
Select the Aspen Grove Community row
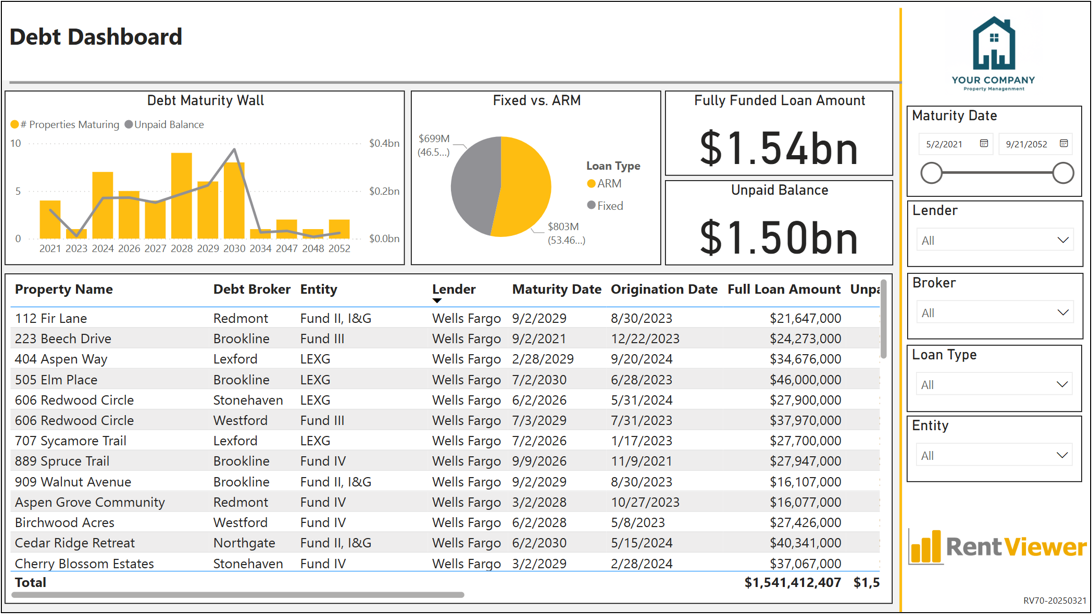click(x=446, y=502)
